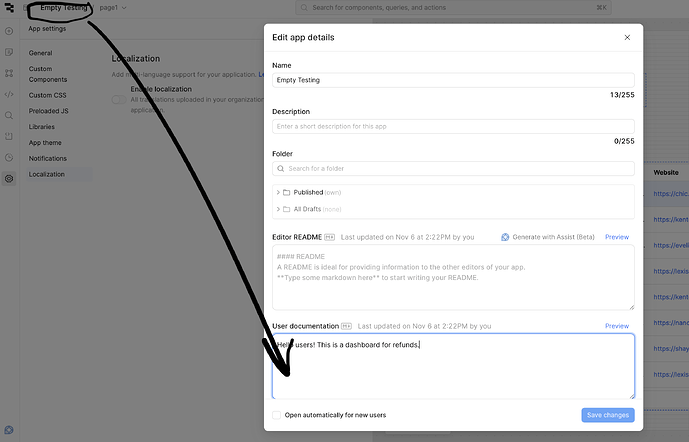Click the app Name input field
Viewport: 689px width, 442px height.
coord(453,80)
